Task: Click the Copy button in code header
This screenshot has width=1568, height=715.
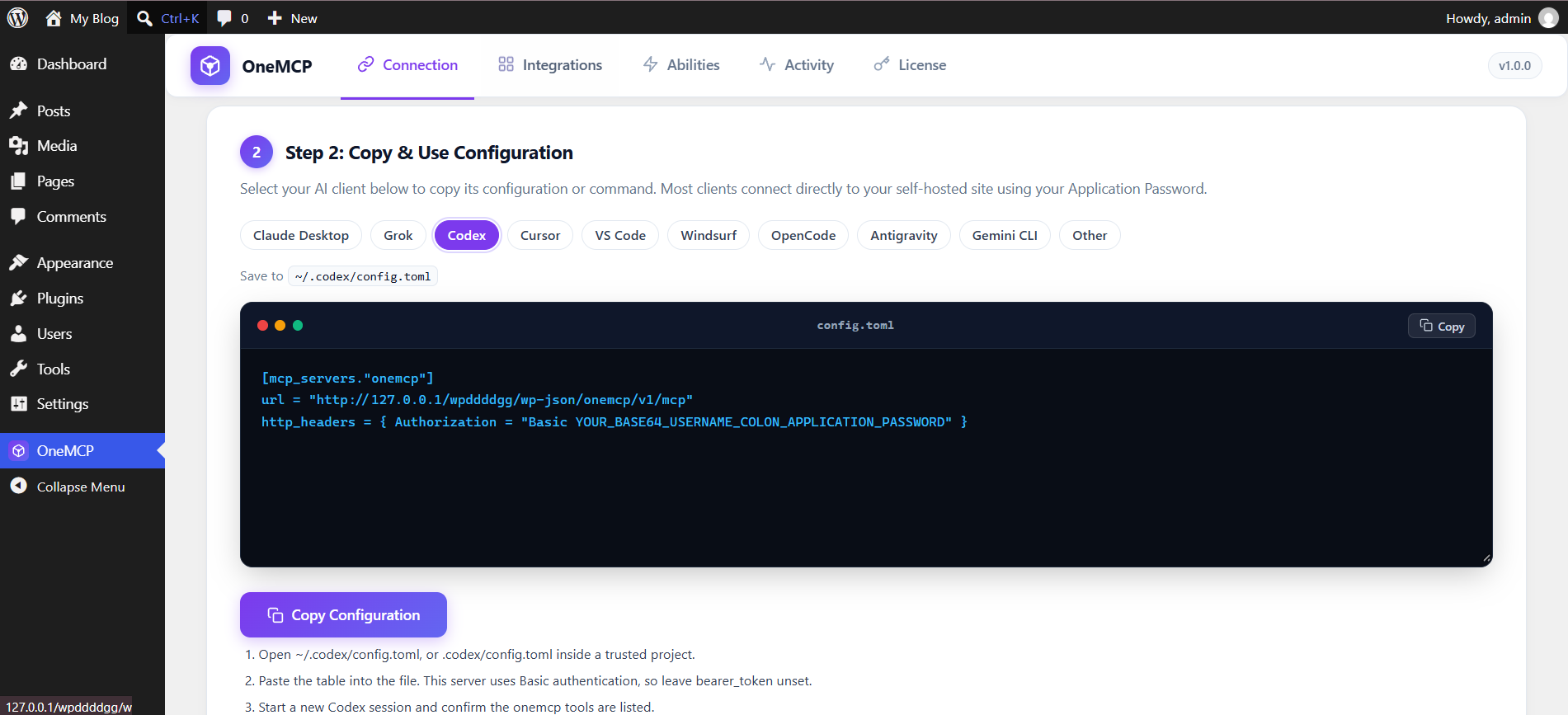Action: click(x=1442, y=326)
